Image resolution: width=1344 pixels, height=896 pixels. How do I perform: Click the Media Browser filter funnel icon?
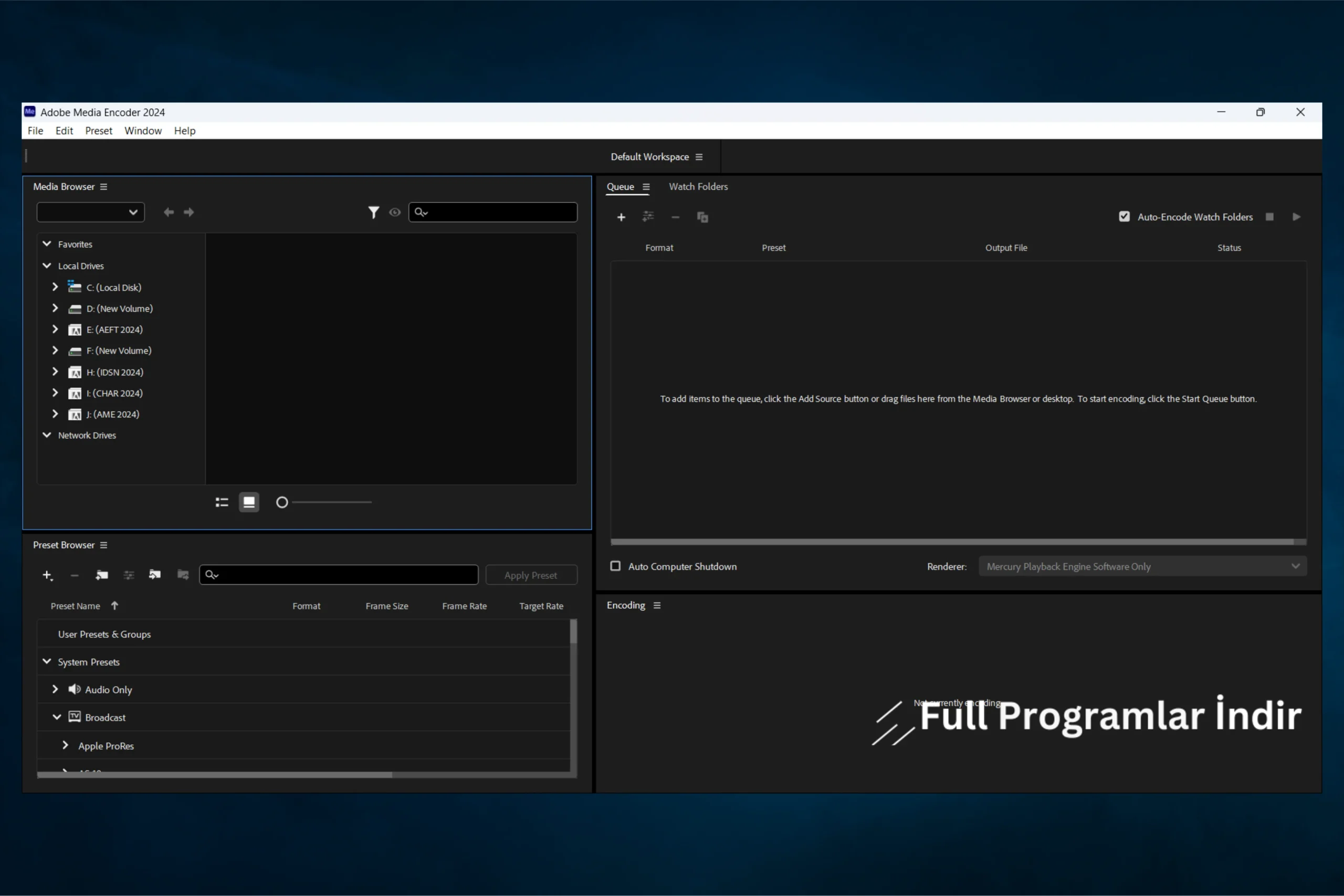[x=373, y=213]
